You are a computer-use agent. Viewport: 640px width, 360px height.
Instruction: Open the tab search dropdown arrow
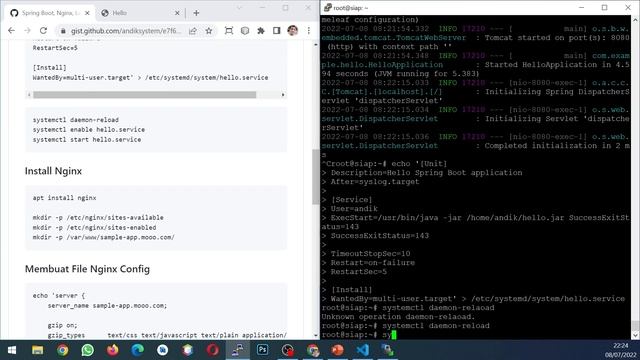pyautogui.click(x=239, y=8)
